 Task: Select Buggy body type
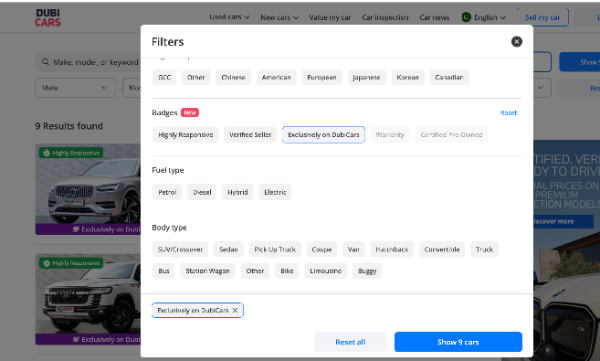pyautogui.click(x=367, y=271)
